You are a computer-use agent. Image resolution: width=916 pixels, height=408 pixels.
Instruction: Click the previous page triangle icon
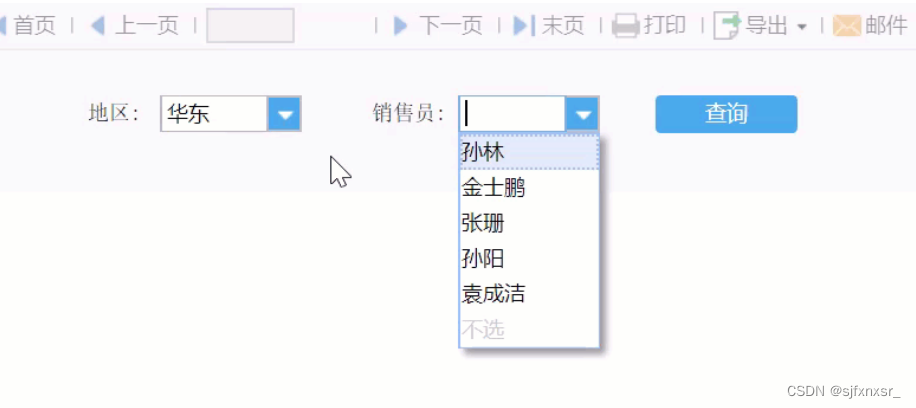pyautogui.click(x=98, y=26)
